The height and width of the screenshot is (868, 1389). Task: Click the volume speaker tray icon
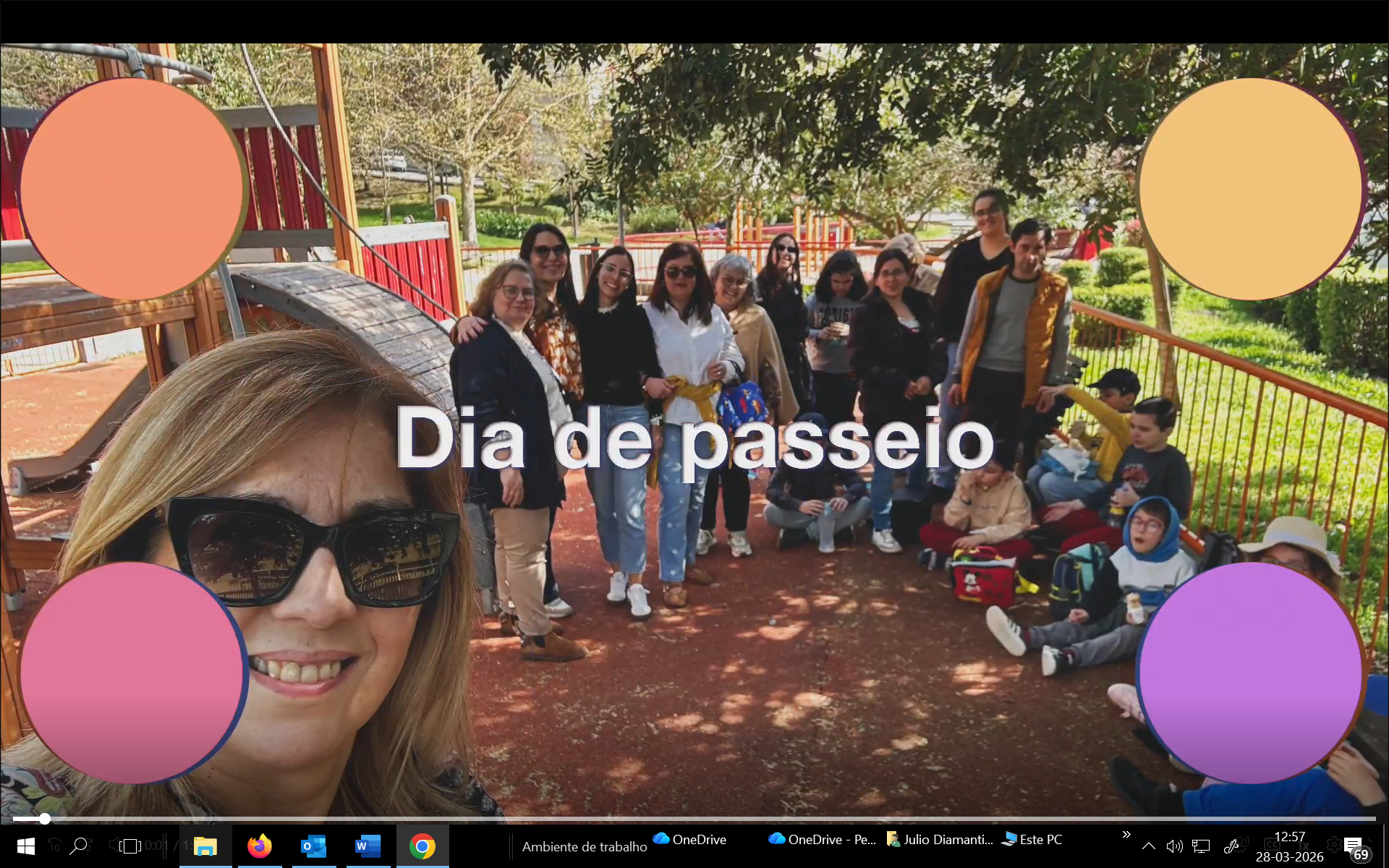click(1174, 846)
